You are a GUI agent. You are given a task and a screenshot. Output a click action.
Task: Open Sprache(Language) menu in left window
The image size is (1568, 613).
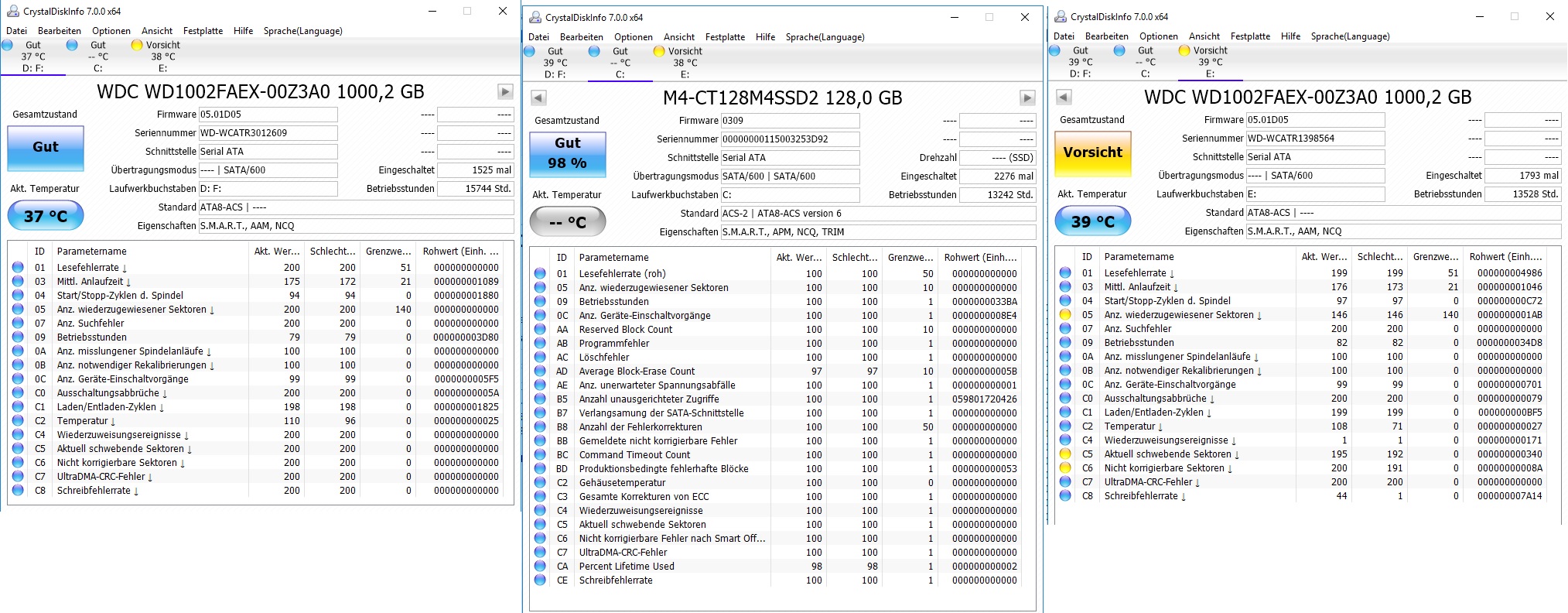(x=302, y=31)
